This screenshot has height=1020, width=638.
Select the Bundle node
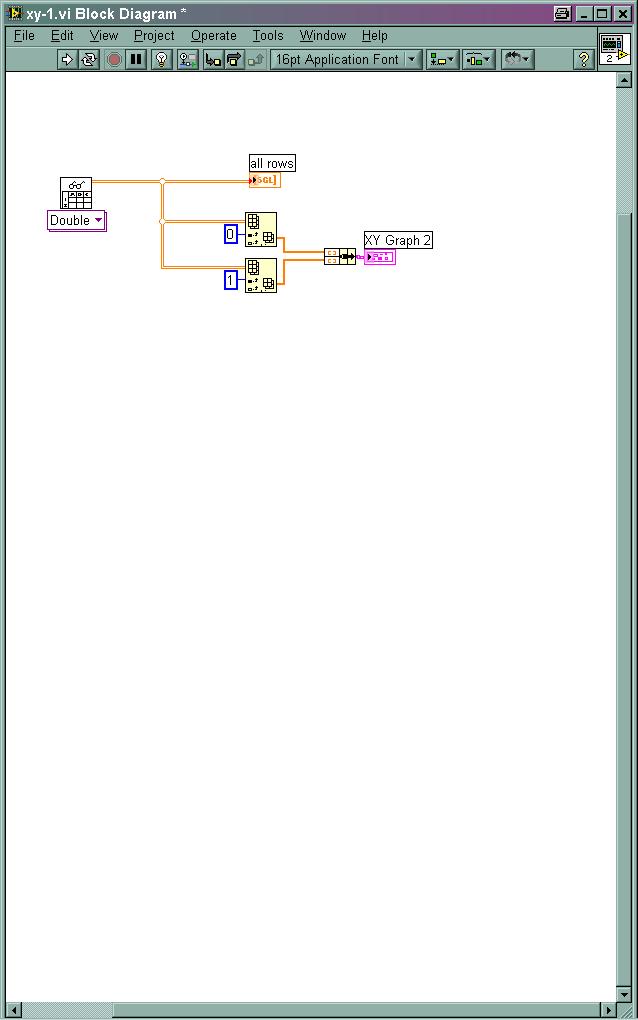(339, 256)
